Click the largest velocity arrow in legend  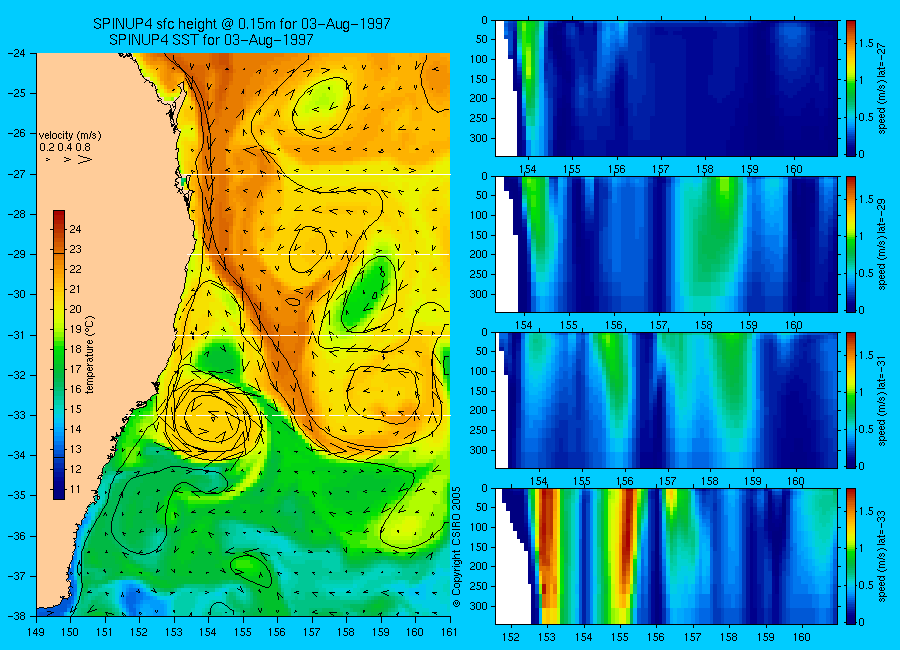(85, 160)
